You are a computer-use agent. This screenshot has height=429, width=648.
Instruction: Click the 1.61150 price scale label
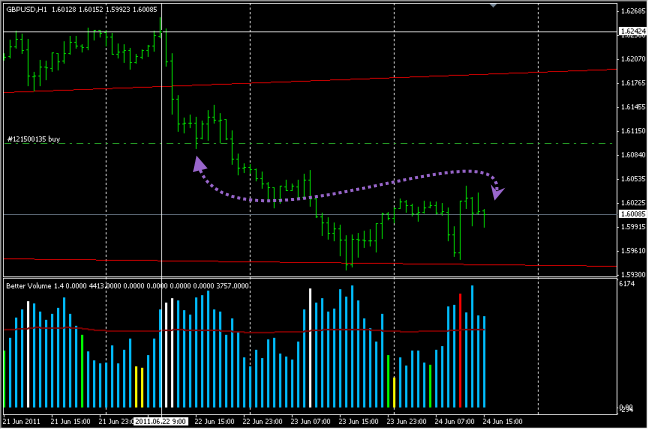coord(631,131)
